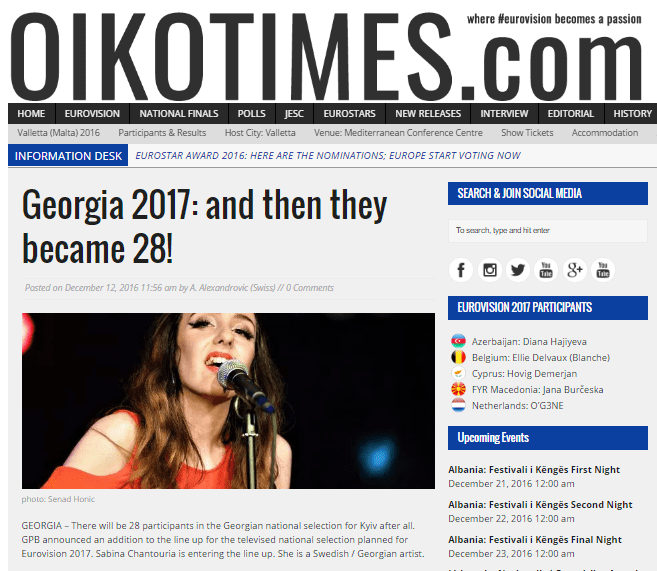
Task: Click the Belgium flag icon
Action: 458,357
